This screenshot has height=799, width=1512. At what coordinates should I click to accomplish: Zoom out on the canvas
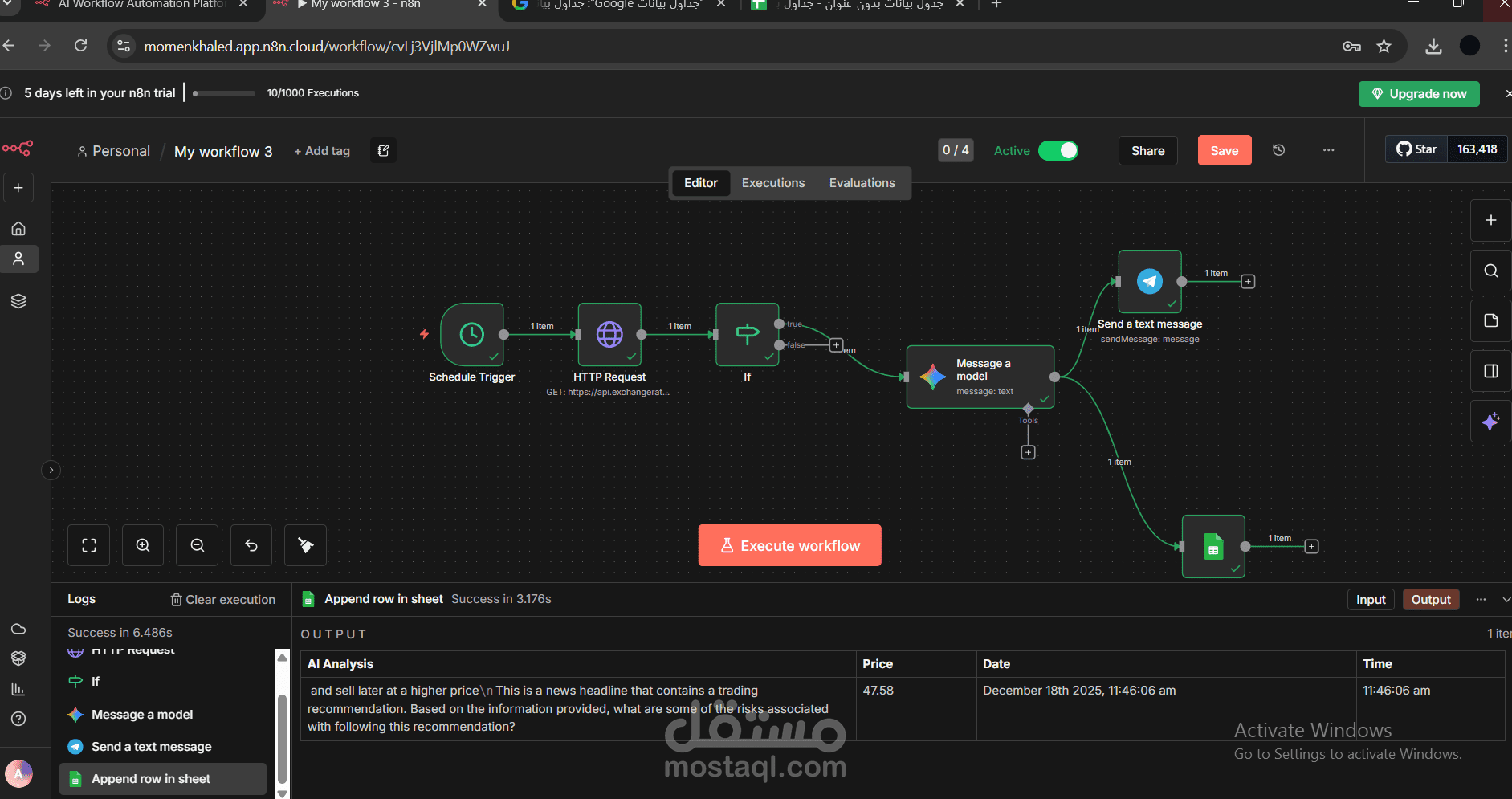point(198,545)
